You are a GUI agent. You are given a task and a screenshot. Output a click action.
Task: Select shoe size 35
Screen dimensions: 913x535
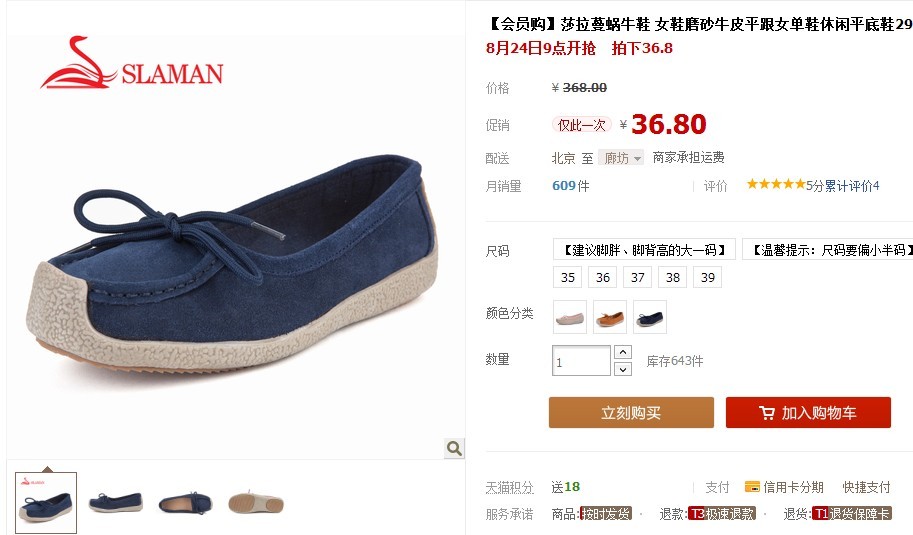[x=568, y=277]
